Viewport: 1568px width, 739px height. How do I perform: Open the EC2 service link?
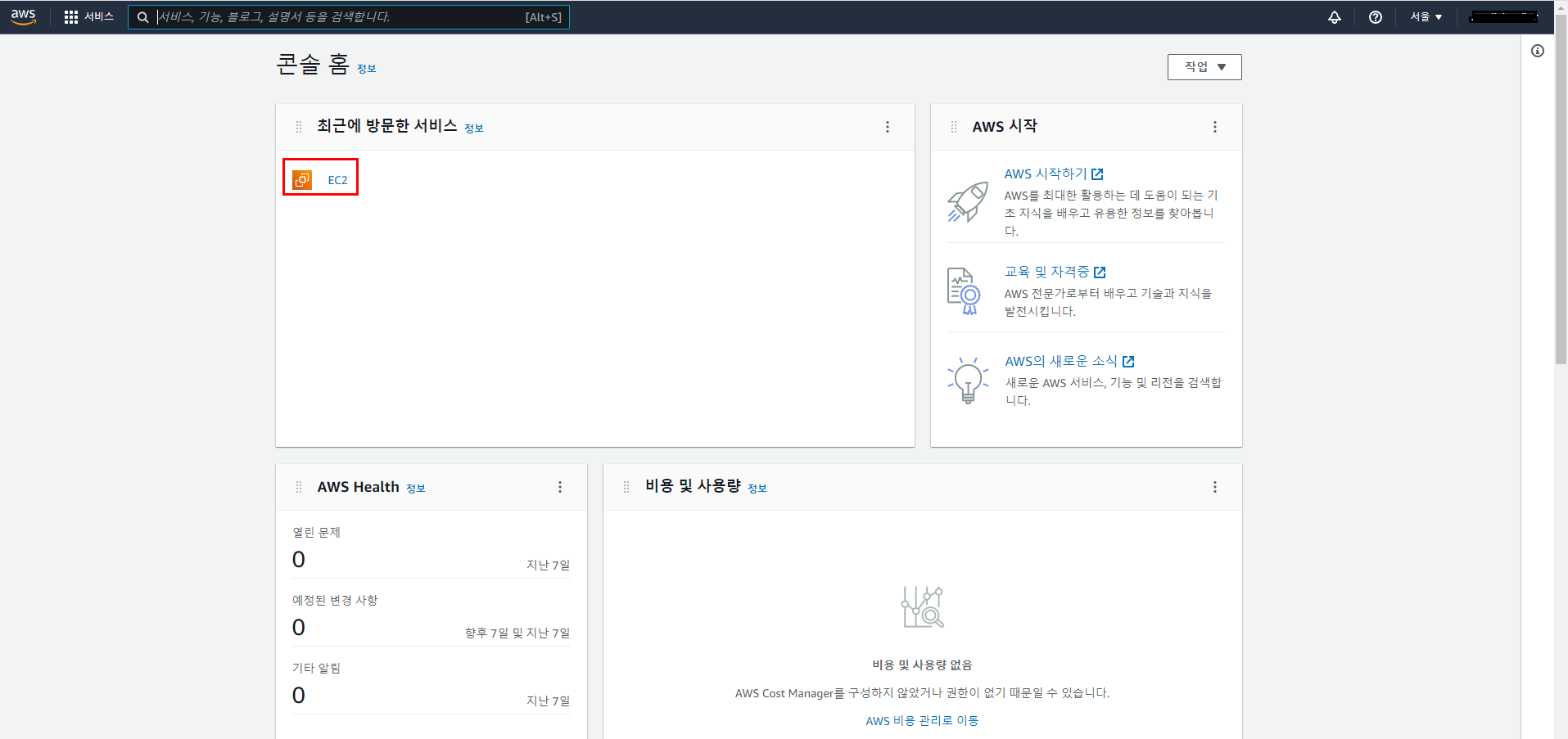click(337, 180)
